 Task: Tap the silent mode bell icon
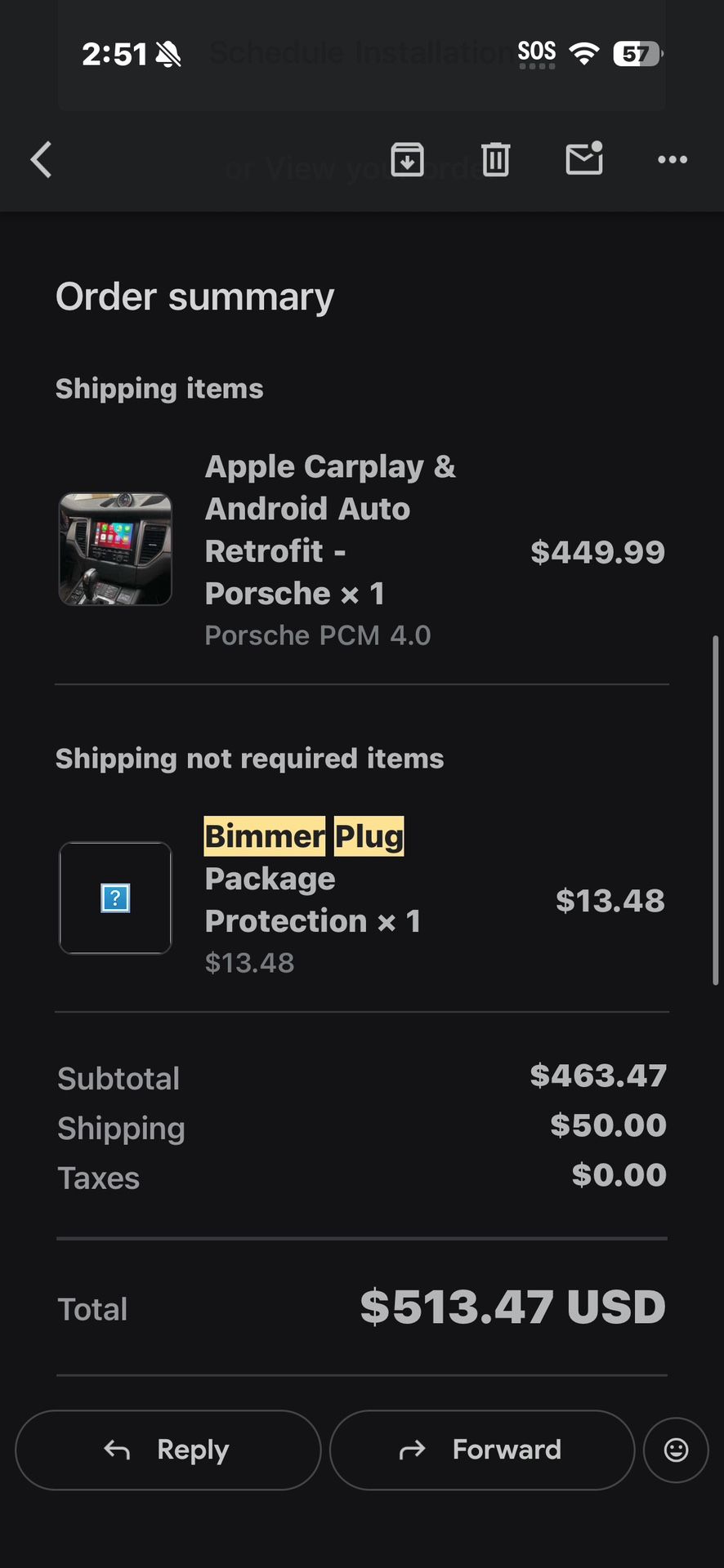click(x=168, y=55)
